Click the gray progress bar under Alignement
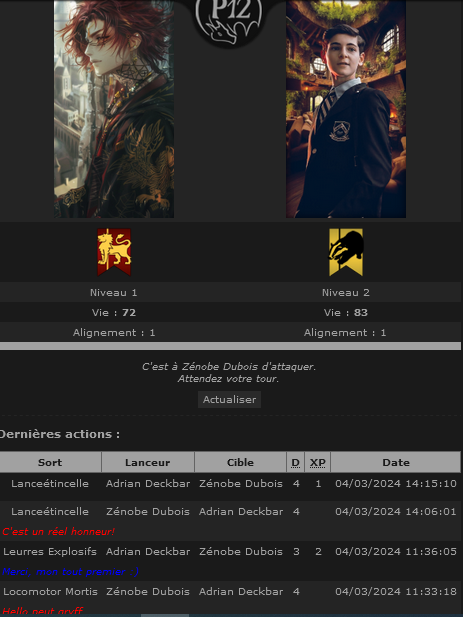 (x=230, y=346)
